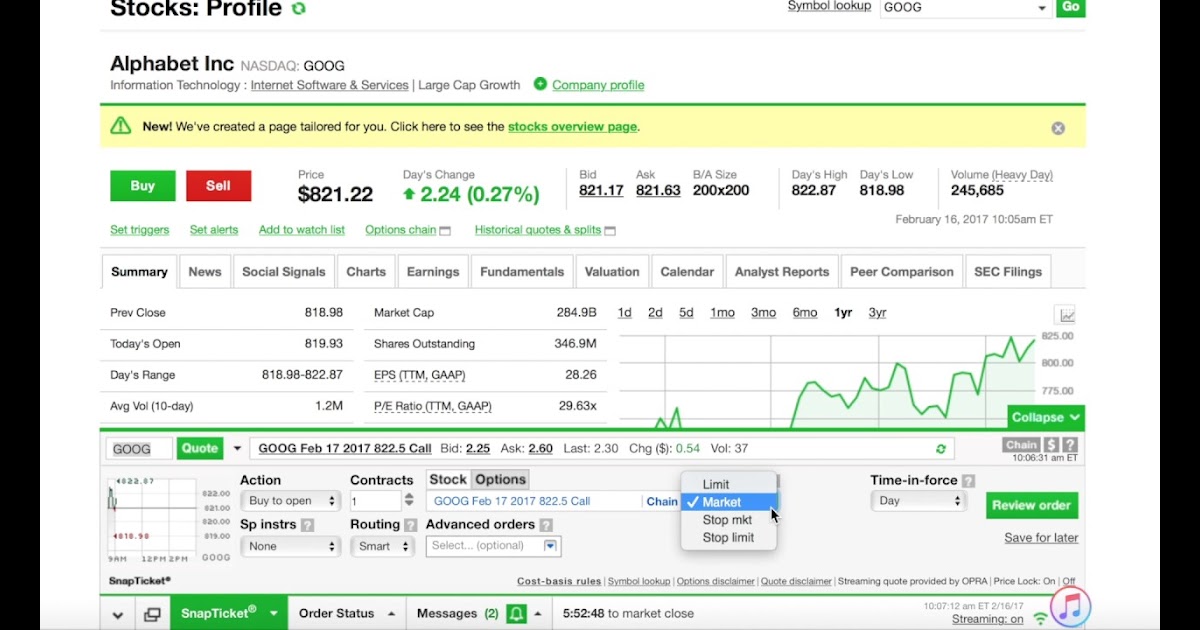Image resolution: width=1200 pixels, height=630 pixels.
Task: Click the dollar sign icon in SnapTicket header
Action: point(1051,445)
